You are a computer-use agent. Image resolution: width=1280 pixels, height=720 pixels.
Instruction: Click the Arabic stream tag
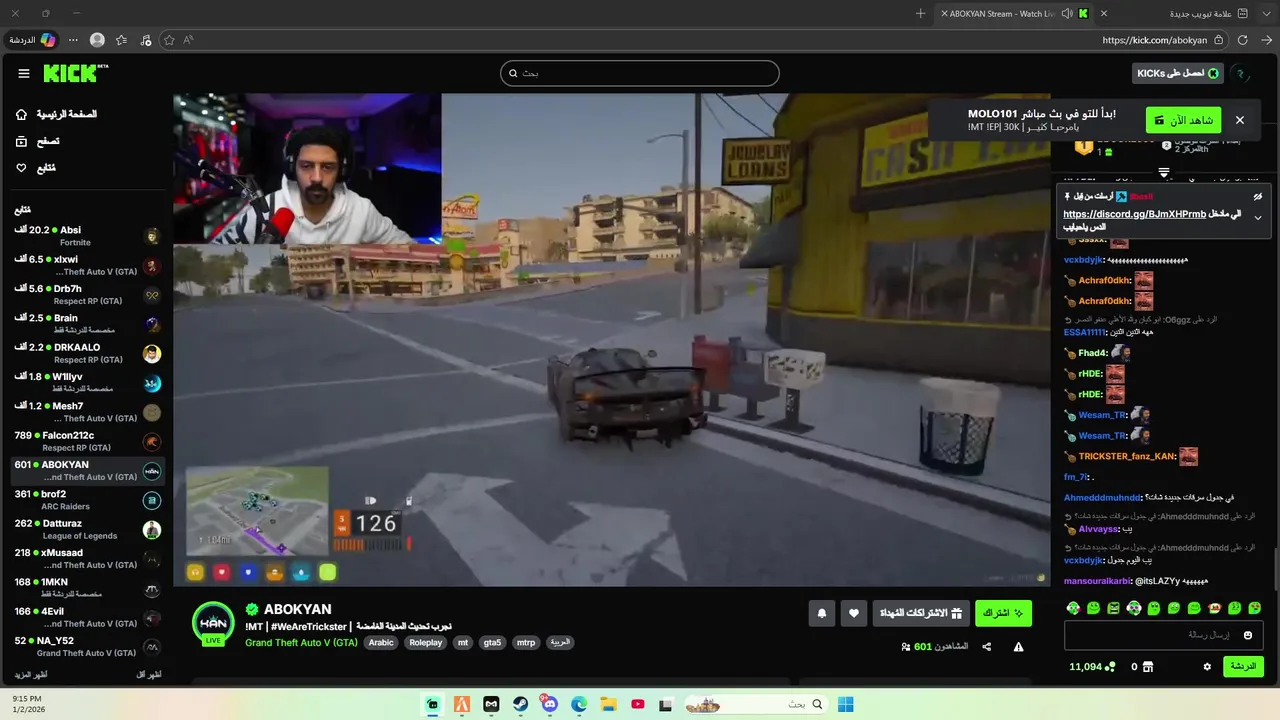point(381,642)
